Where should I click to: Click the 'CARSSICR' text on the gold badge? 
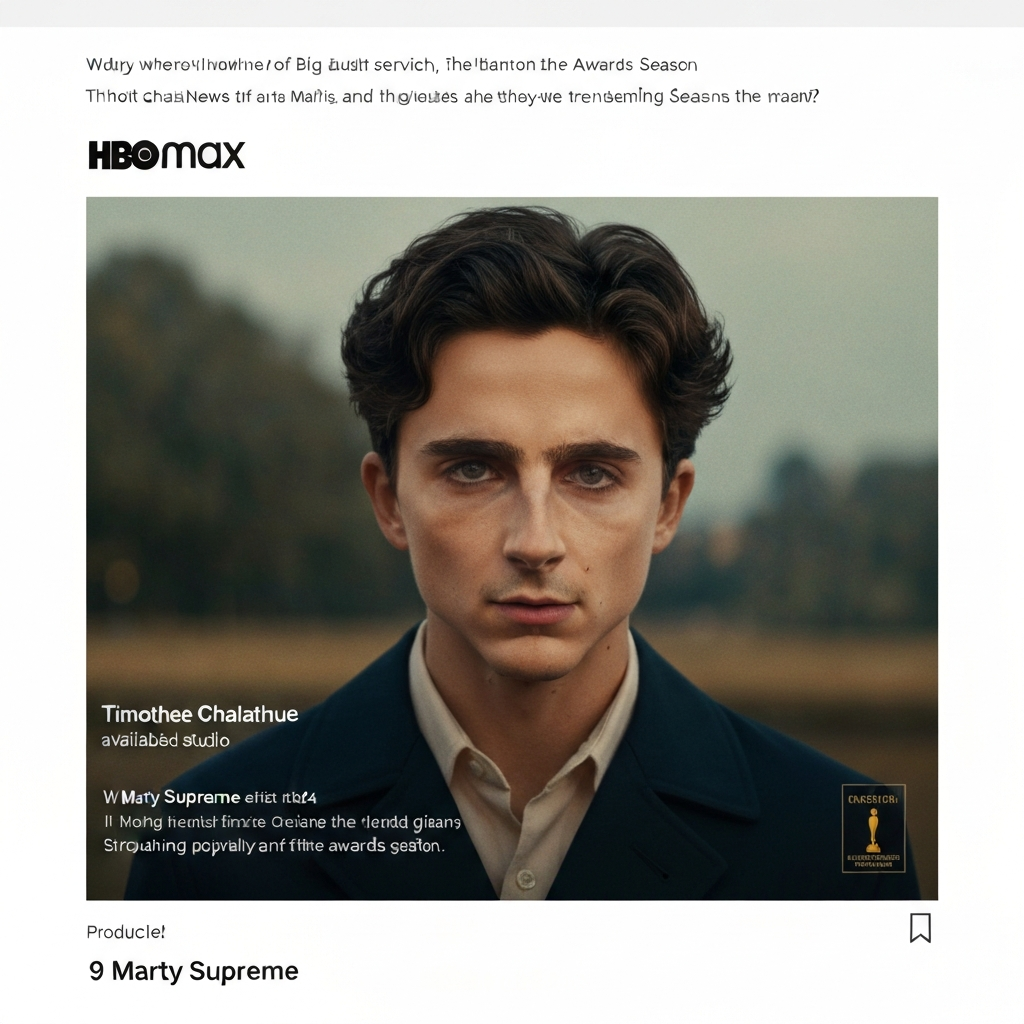point(873,799)
